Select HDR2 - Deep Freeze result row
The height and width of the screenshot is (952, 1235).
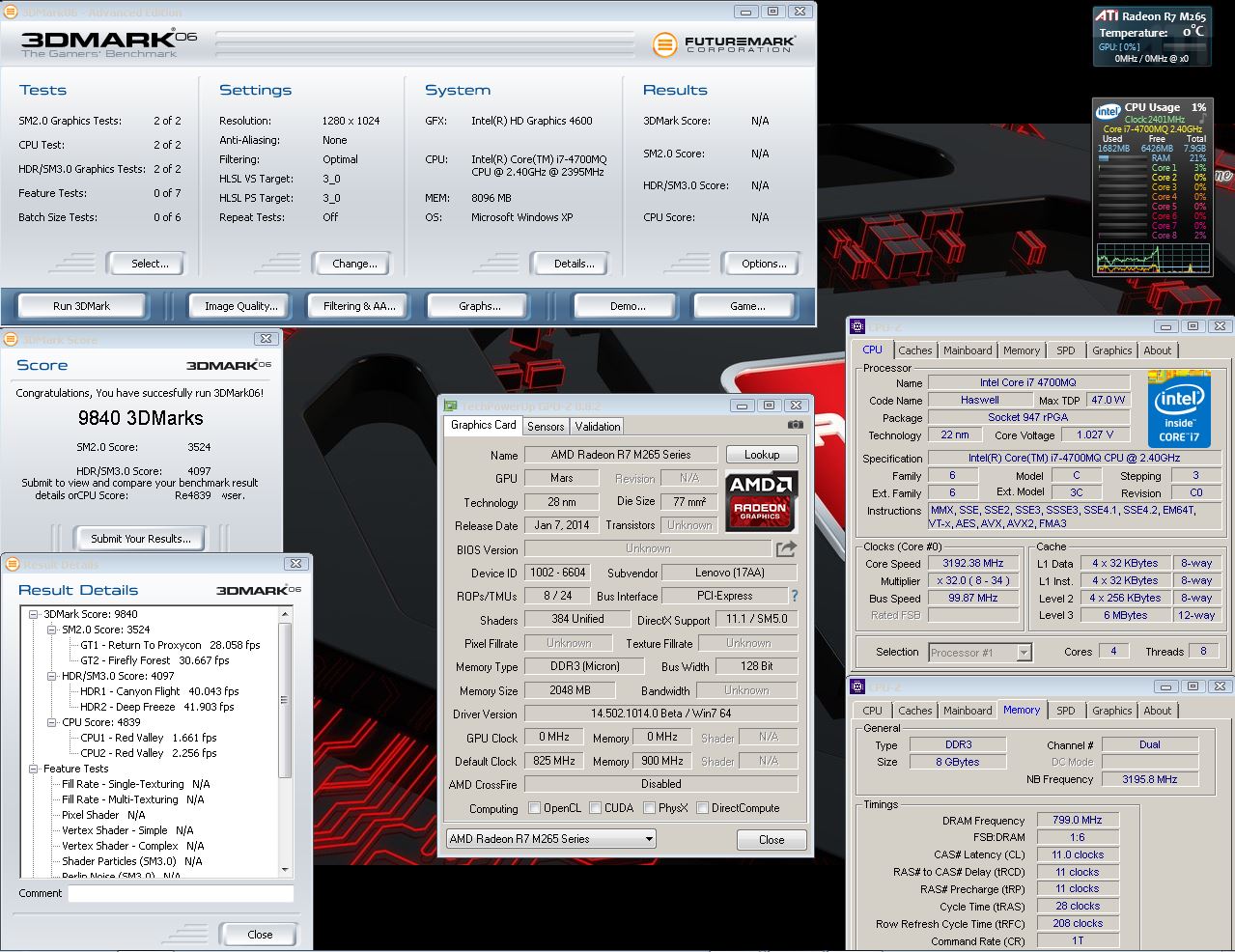156,707
